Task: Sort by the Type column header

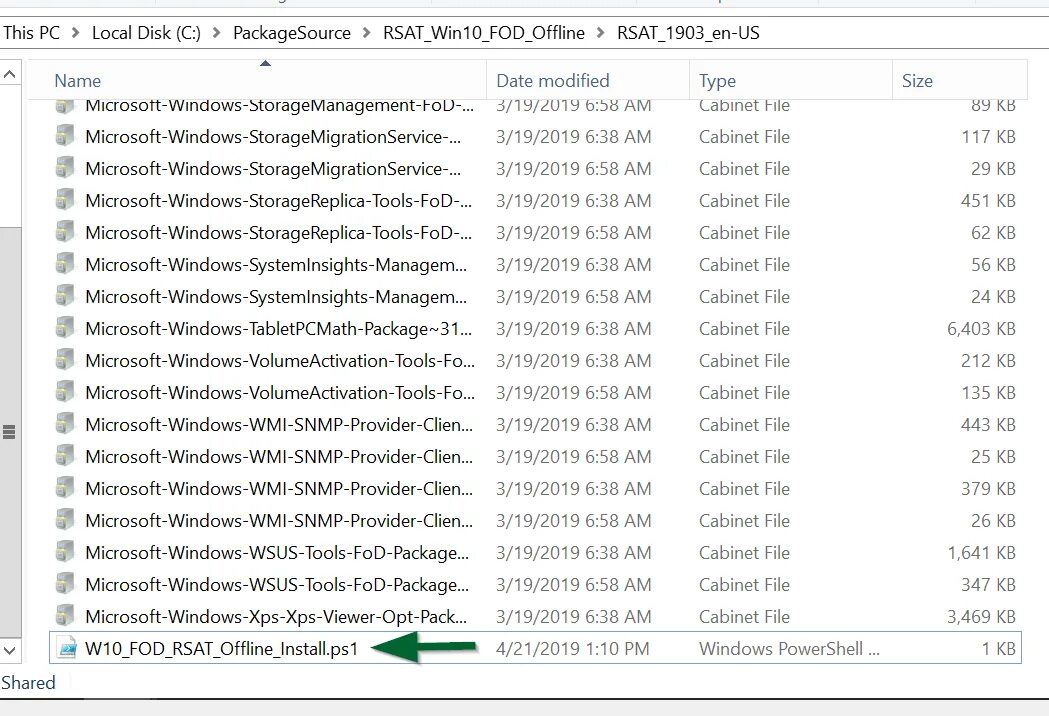Action: 791,80
